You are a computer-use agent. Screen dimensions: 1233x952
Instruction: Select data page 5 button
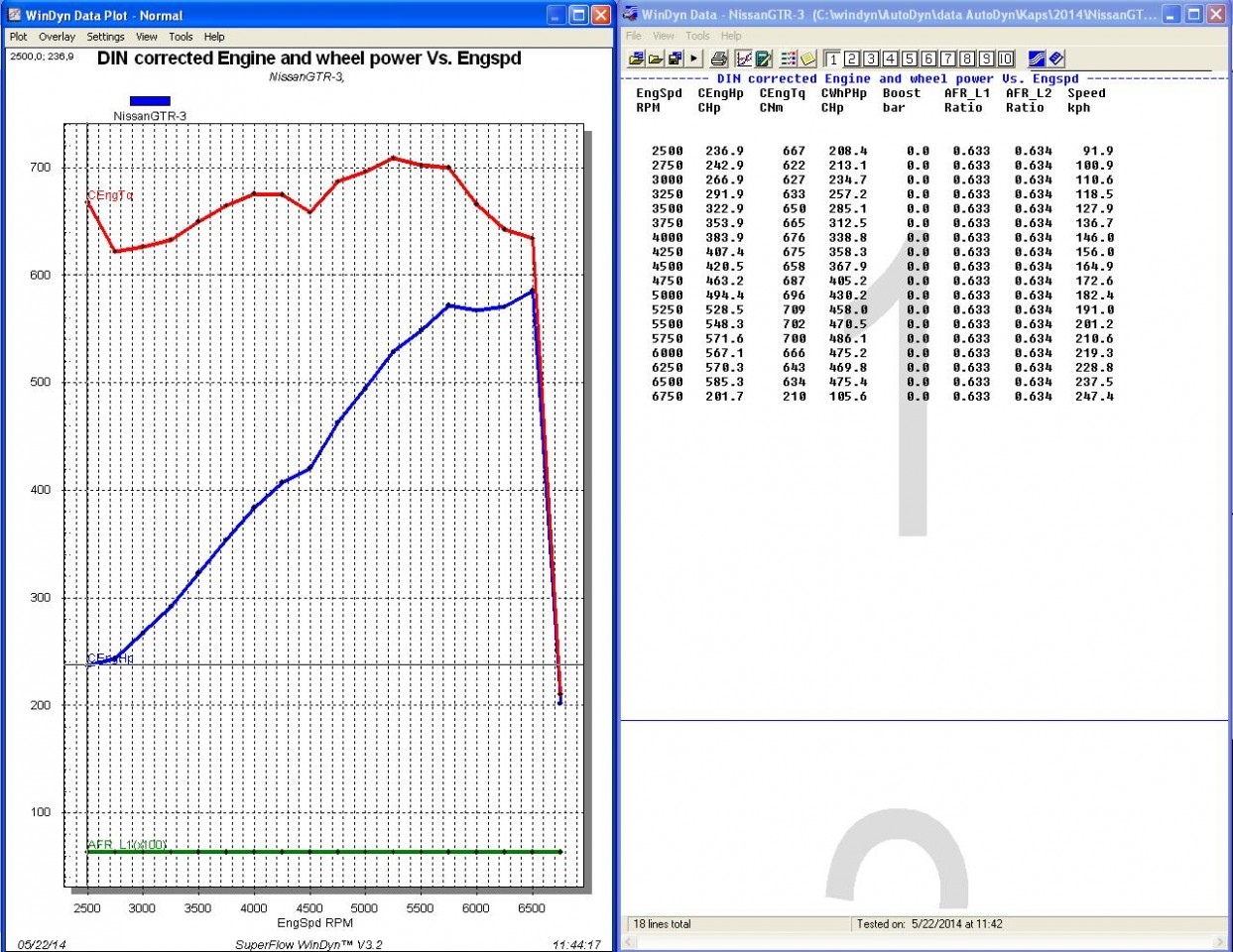910,59
